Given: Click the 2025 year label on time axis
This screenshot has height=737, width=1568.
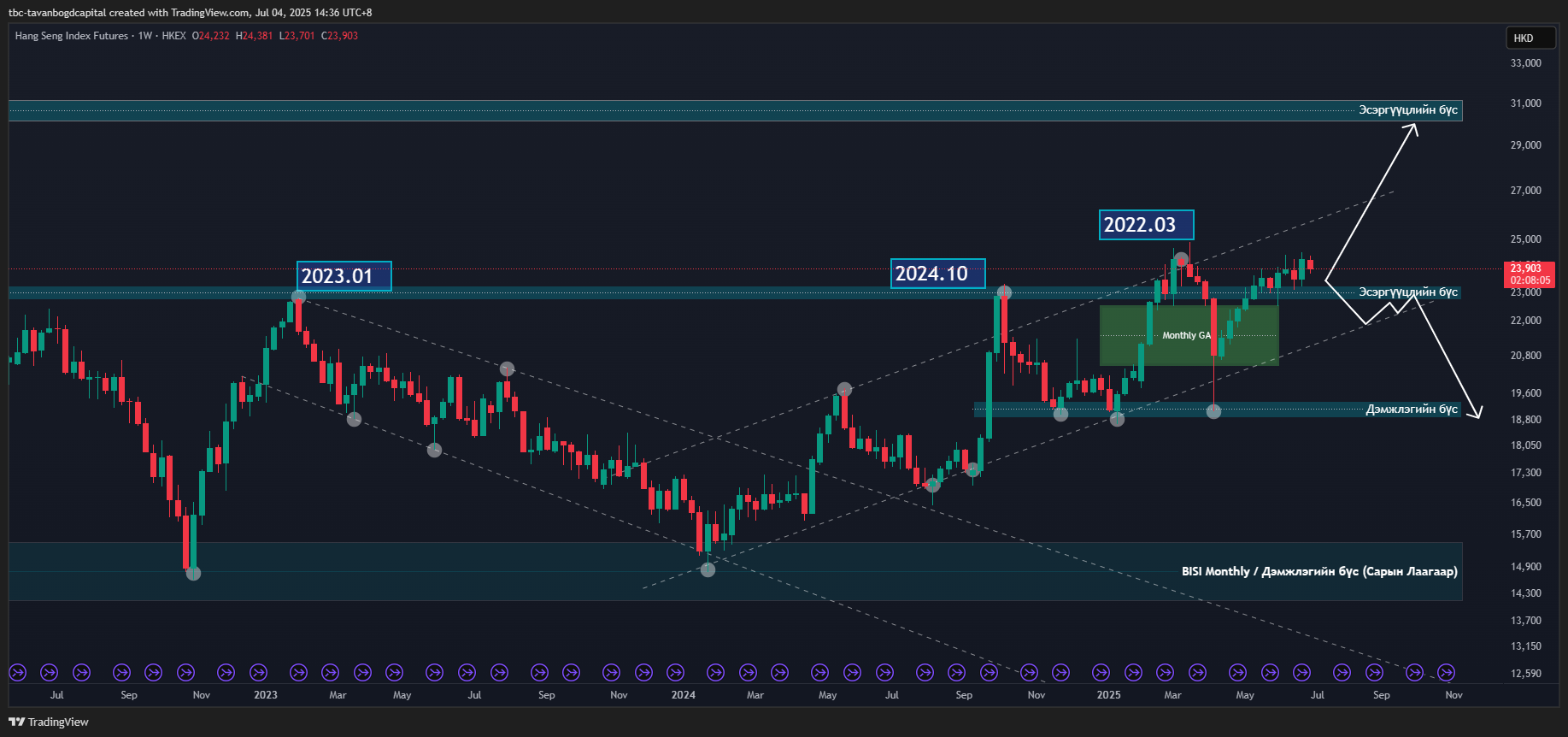Looking at the screenshot, I should 1109,695.
